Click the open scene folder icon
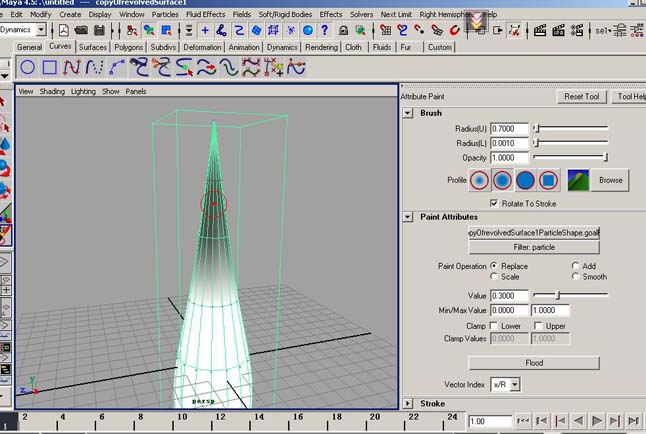Screen dimensions: 646x434 point(81,30)
